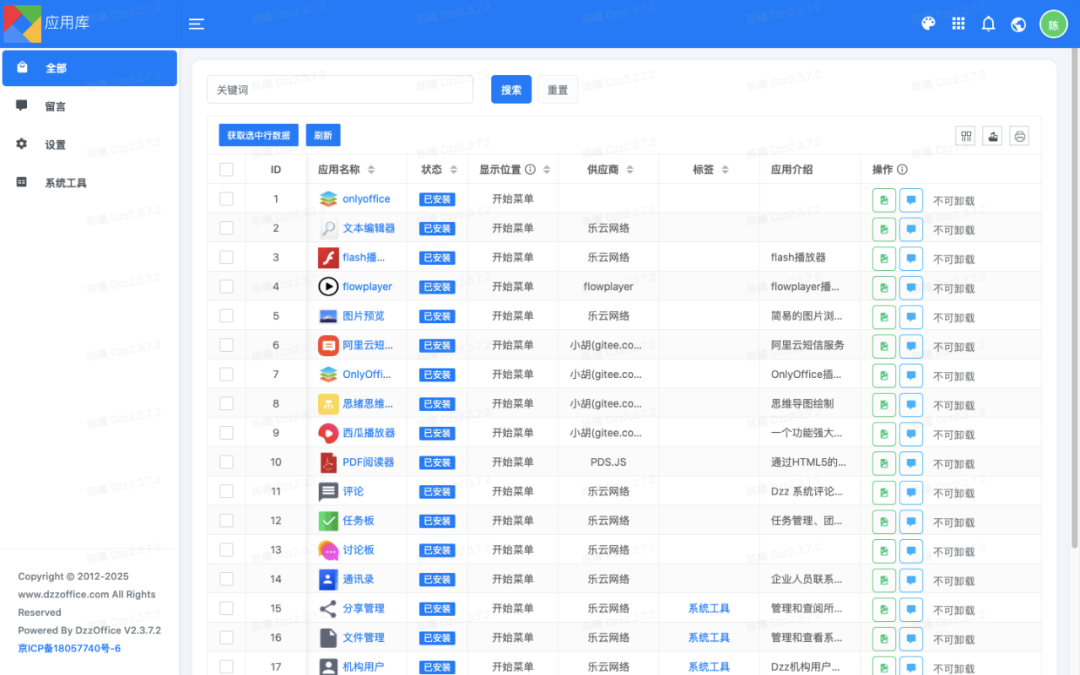Click blue comment icon for 评论 row
This screenshot has height=675, width=1080.
pos(911,492)
